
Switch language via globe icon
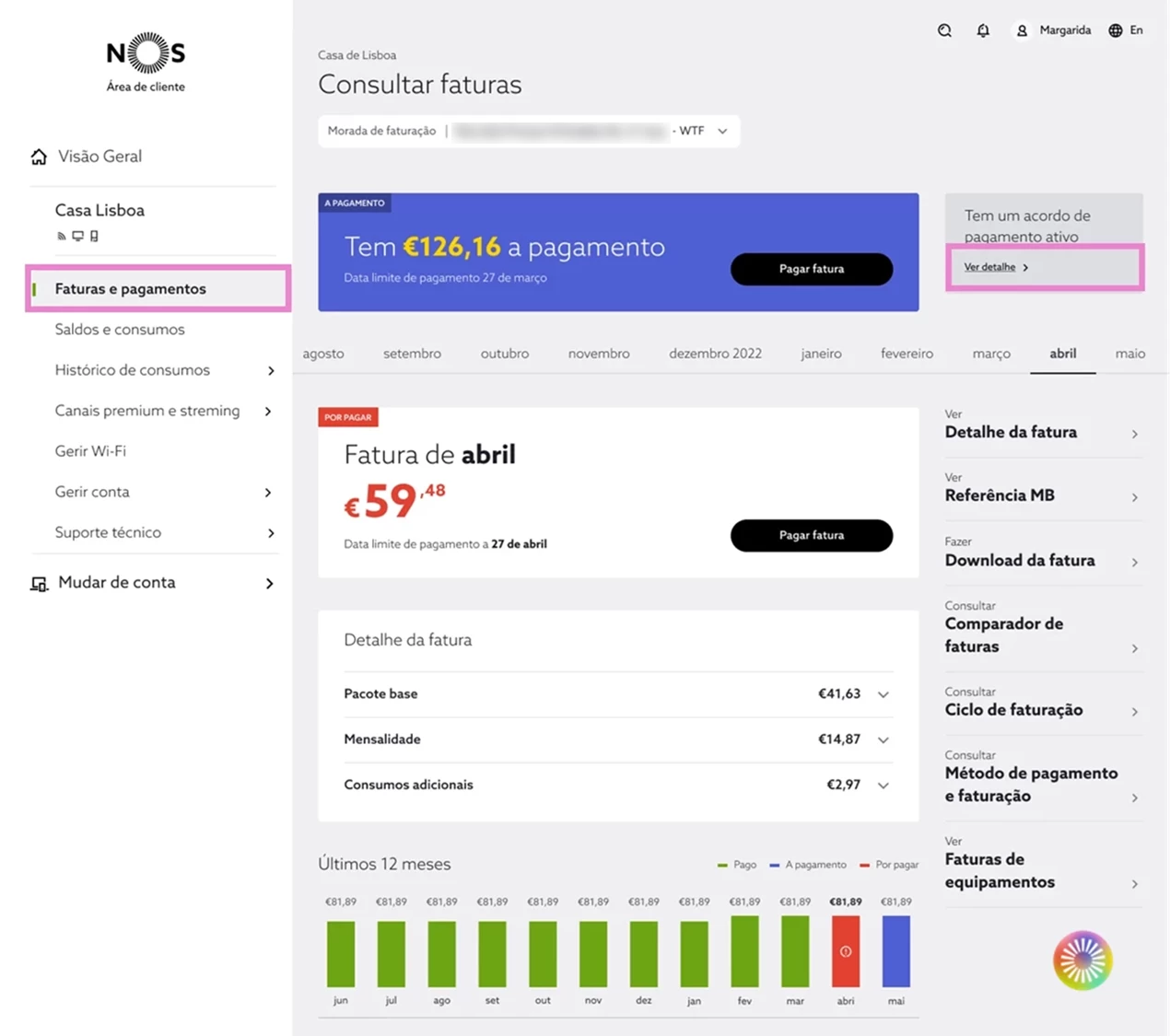[1115, 30]
